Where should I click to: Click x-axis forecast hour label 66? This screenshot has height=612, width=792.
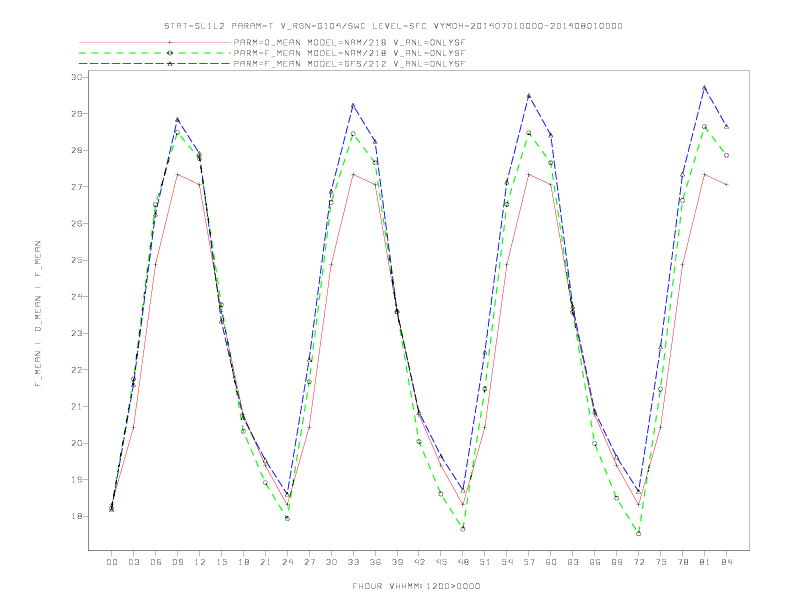coord(595,562)
